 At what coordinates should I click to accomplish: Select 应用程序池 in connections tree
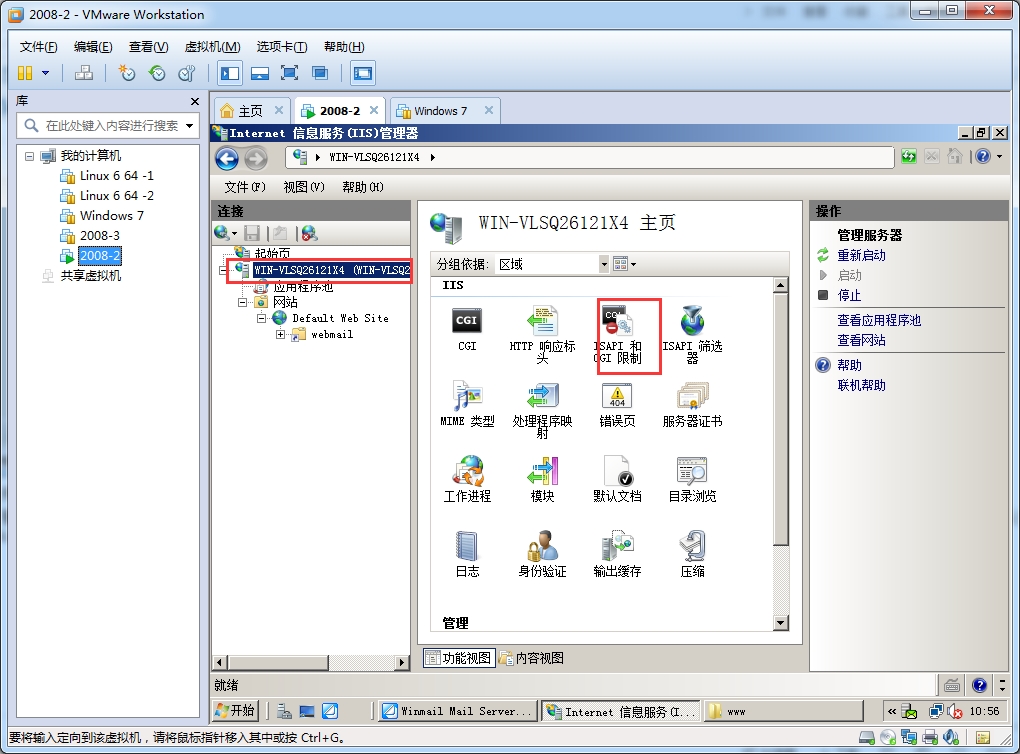(303, 287)
